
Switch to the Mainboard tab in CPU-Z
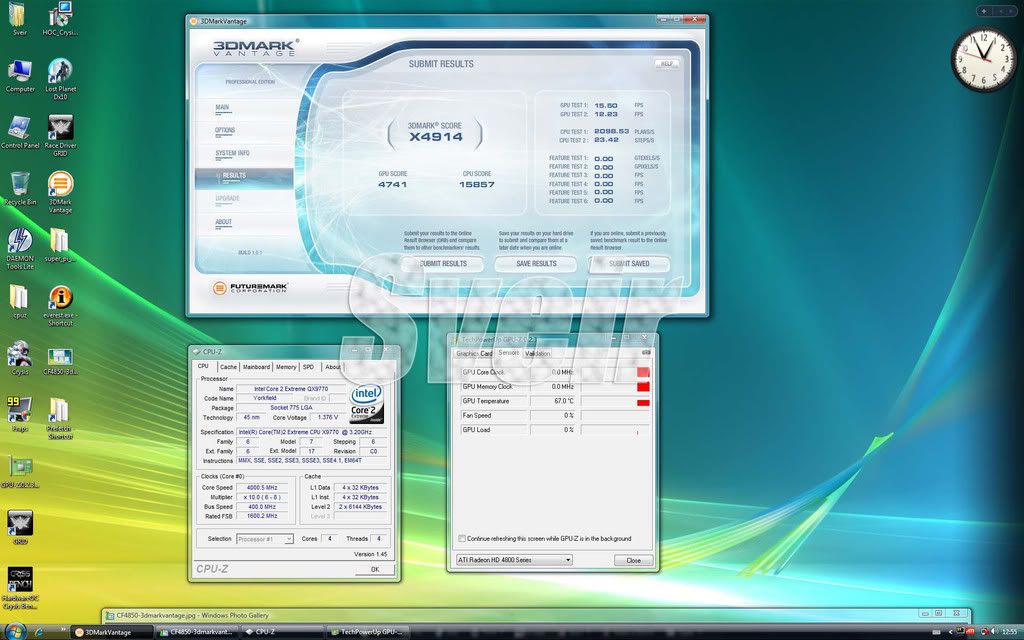tap(256, 367)
